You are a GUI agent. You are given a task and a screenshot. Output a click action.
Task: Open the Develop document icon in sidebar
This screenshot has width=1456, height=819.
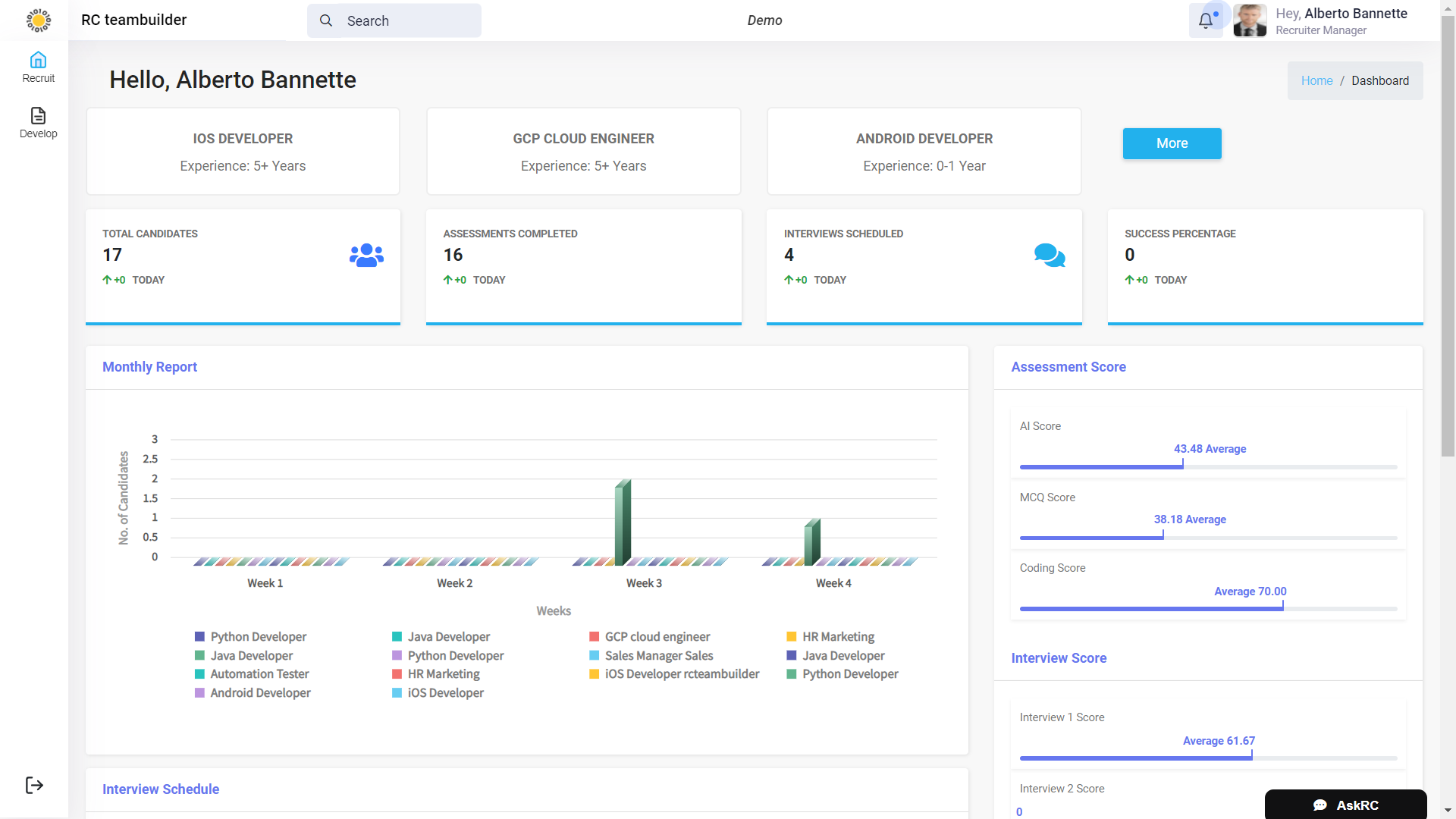pyautogui.click(x=38, y=115)
